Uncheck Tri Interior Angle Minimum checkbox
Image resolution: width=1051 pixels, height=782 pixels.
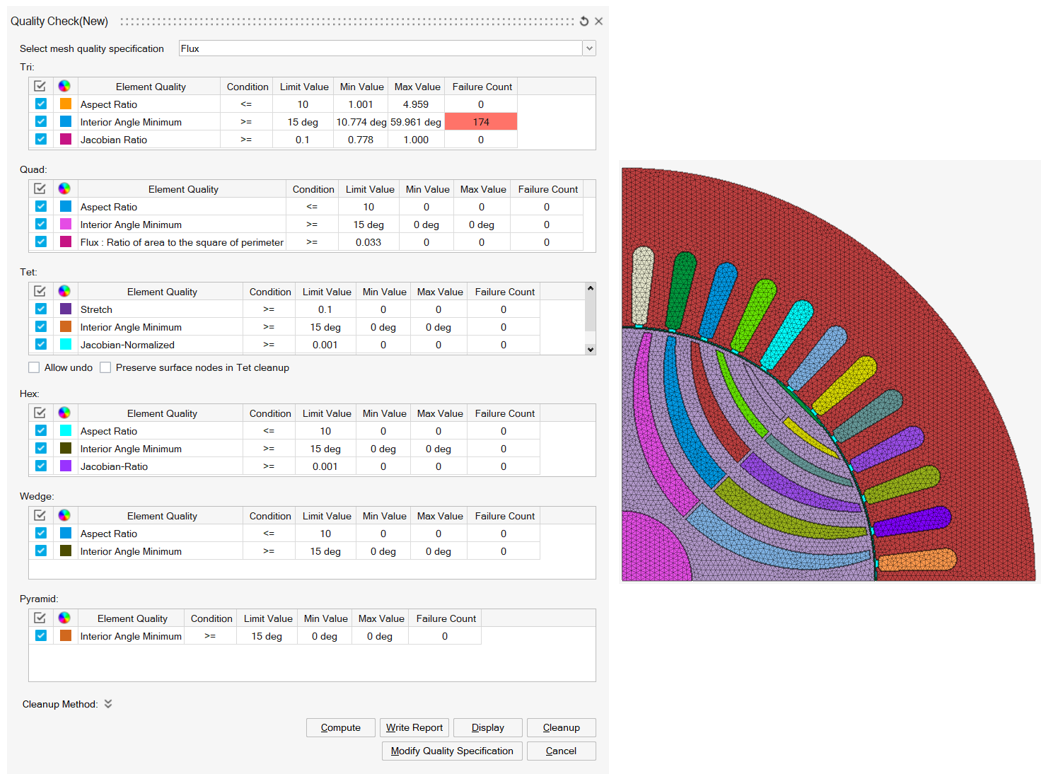41,122
